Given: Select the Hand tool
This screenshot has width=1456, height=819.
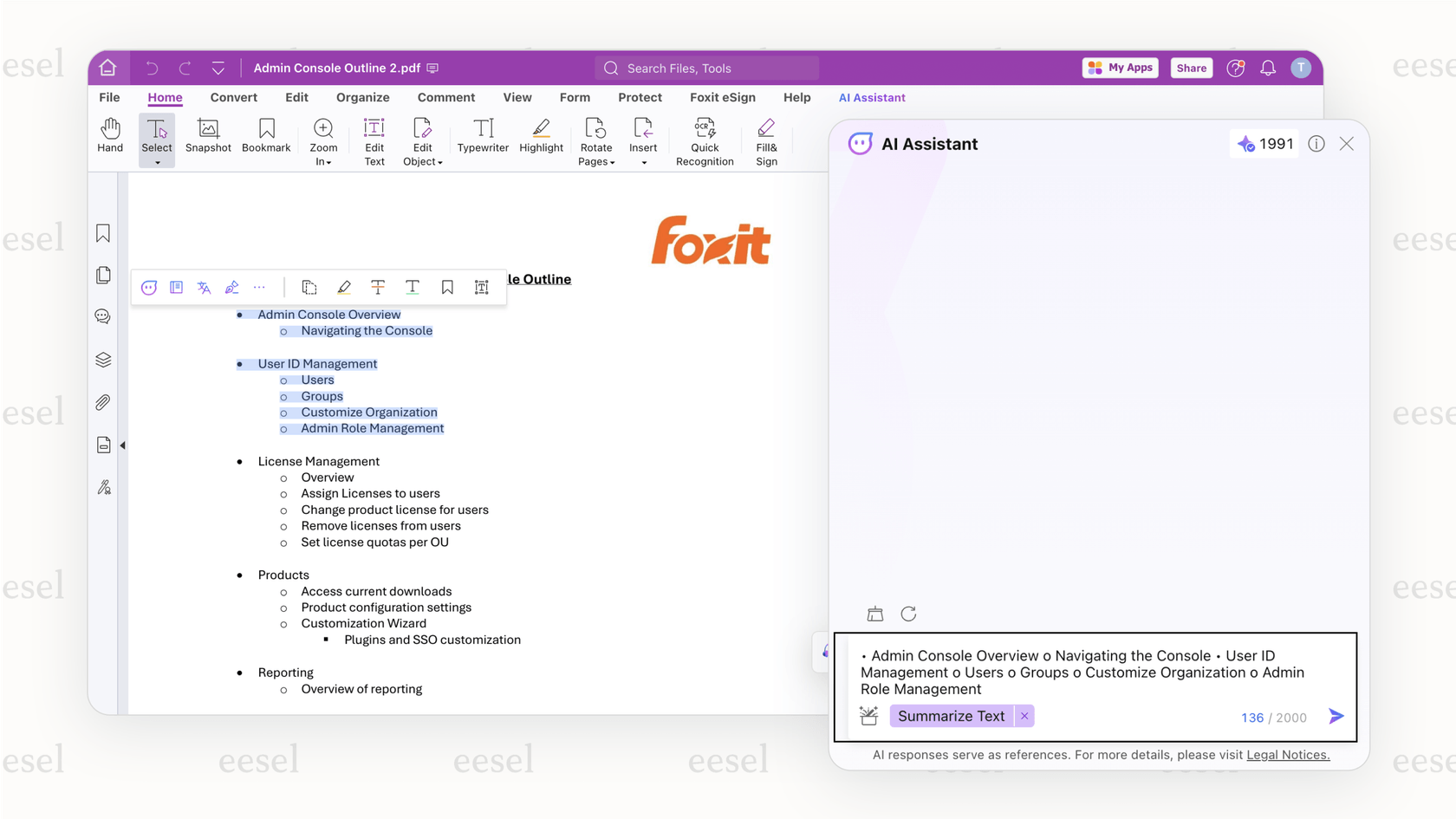Looking at the screenshot, I should 110,139.
